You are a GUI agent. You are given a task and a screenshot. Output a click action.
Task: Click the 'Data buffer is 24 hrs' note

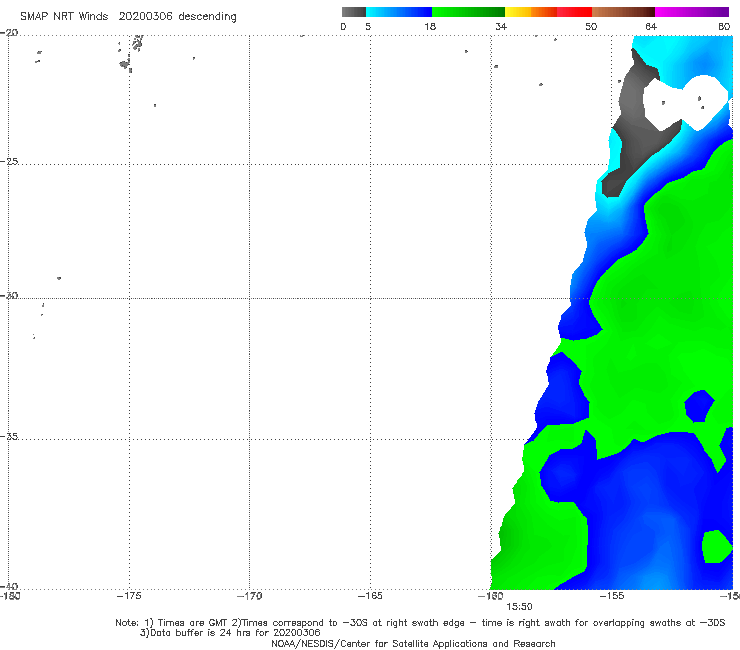coord(230,633)
